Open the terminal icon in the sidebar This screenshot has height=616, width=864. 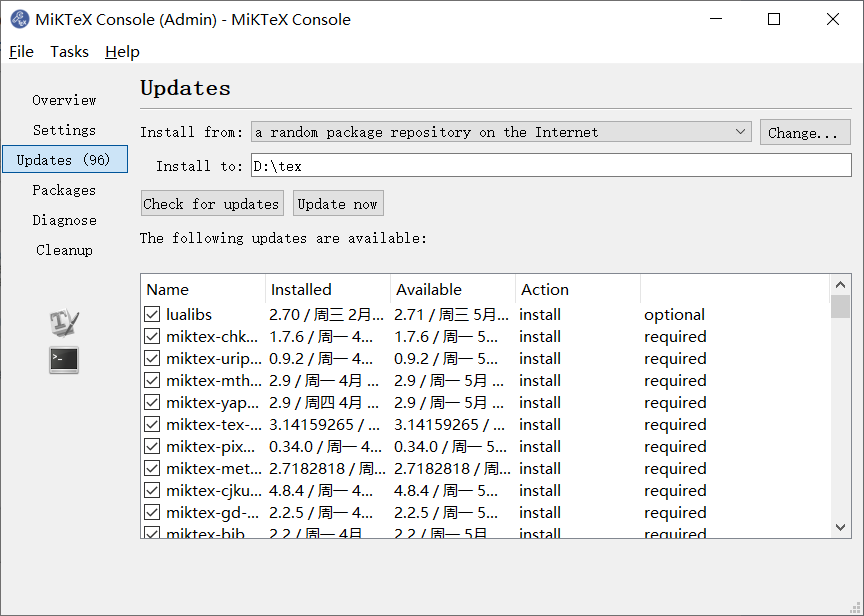click(x=63, y=360)
